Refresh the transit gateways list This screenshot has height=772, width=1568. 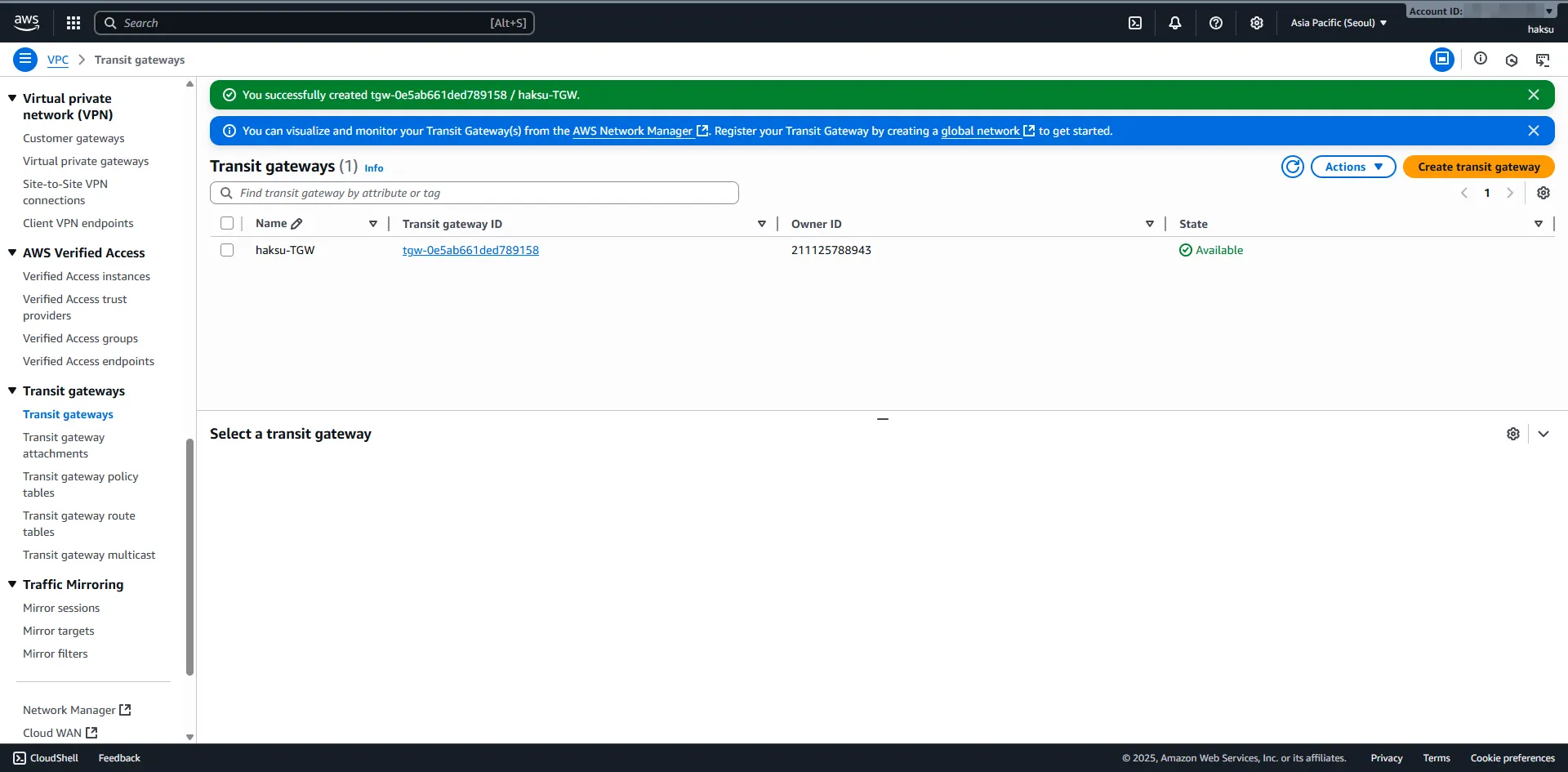(x=1293, y=167)
